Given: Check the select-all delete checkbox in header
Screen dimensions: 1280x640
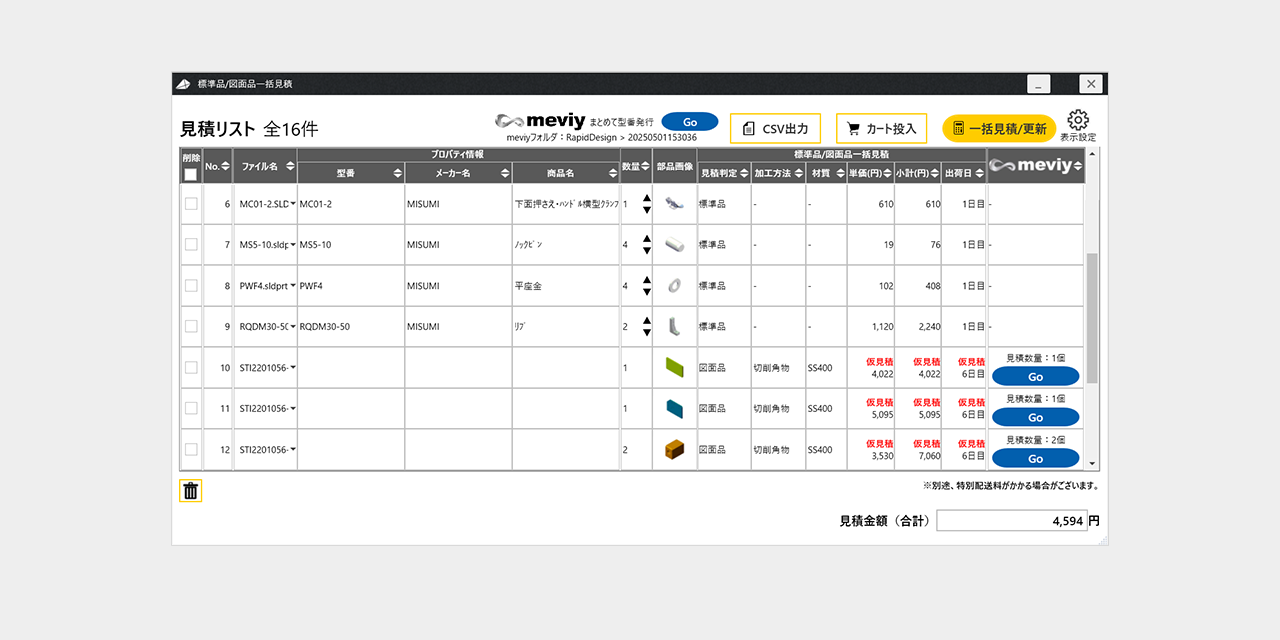Looking at the screenshot, I should click(x=191, y=175).
